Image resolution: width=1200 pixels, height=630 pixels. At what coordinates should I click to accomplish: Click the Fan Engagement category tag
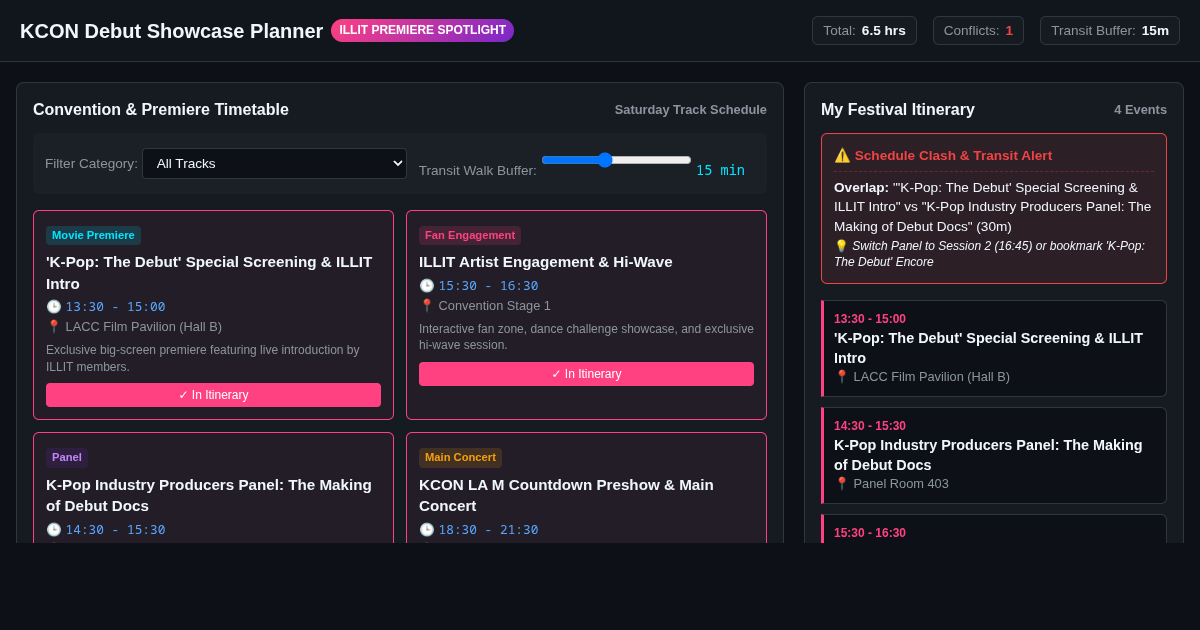coord(470,235)
